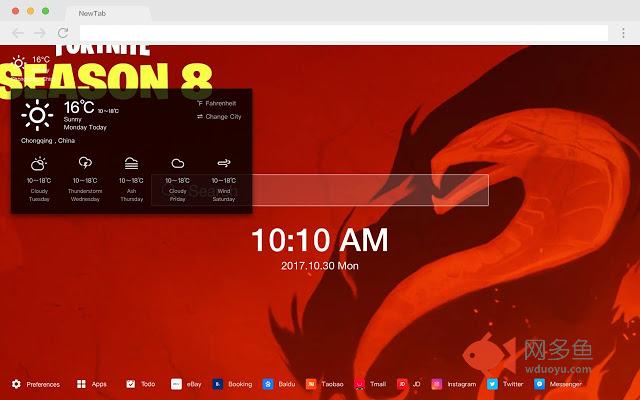The height and width of the screenshot is (400, 640).
Task: Click the 2017.10.30 Mon date
Action: click(320, 266)
